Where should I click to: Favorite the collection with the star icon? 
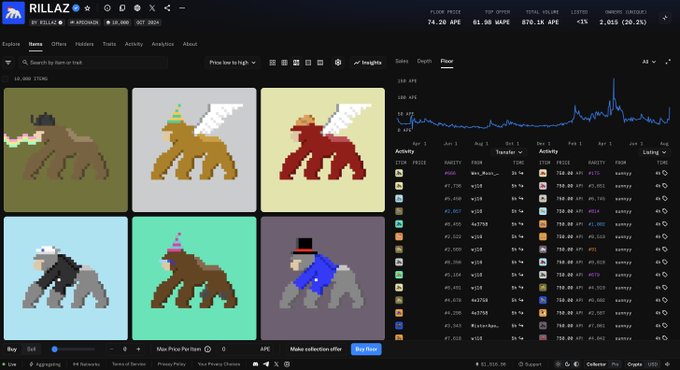pyautogui.click(x=88, y=8)
